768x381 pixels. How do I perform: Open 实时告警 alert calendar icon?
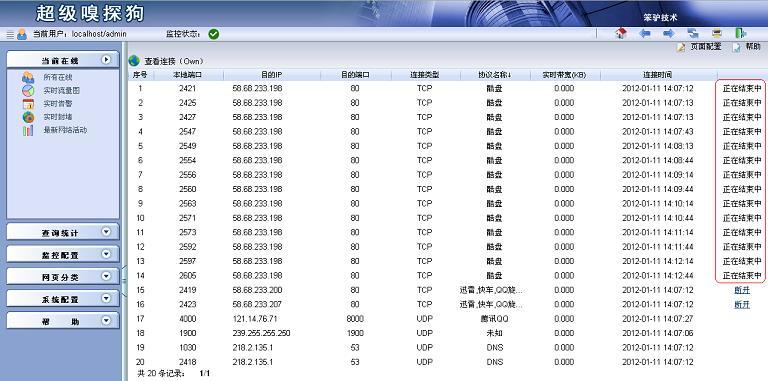pyautogui.click(x=28, y=104)
